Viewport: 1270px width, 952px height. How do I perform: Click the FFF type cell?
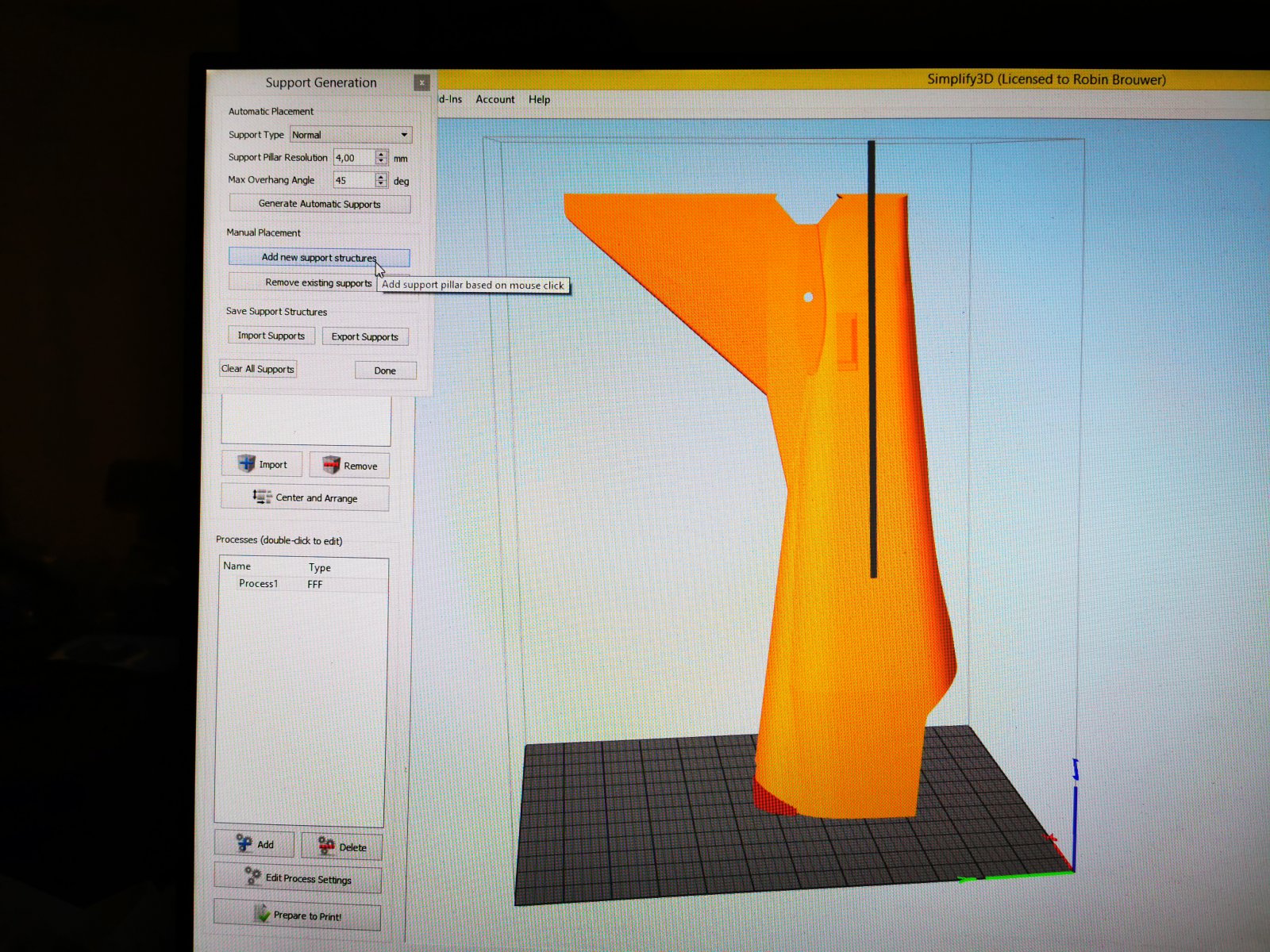tap(315, 584)
